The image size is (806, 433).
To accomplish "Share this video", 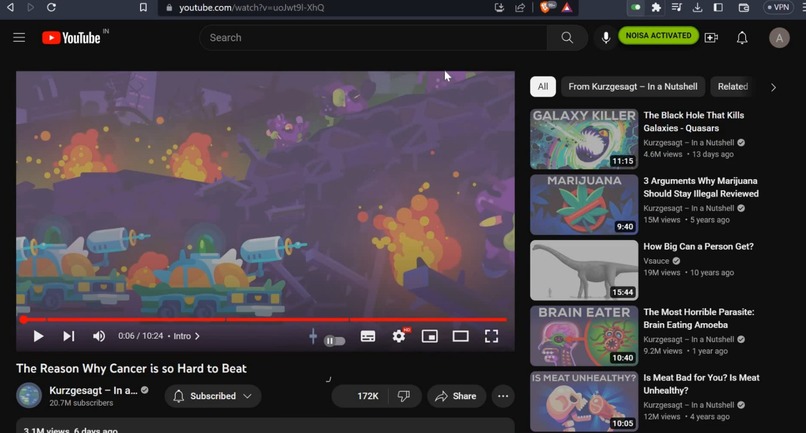I will point(456,396).
